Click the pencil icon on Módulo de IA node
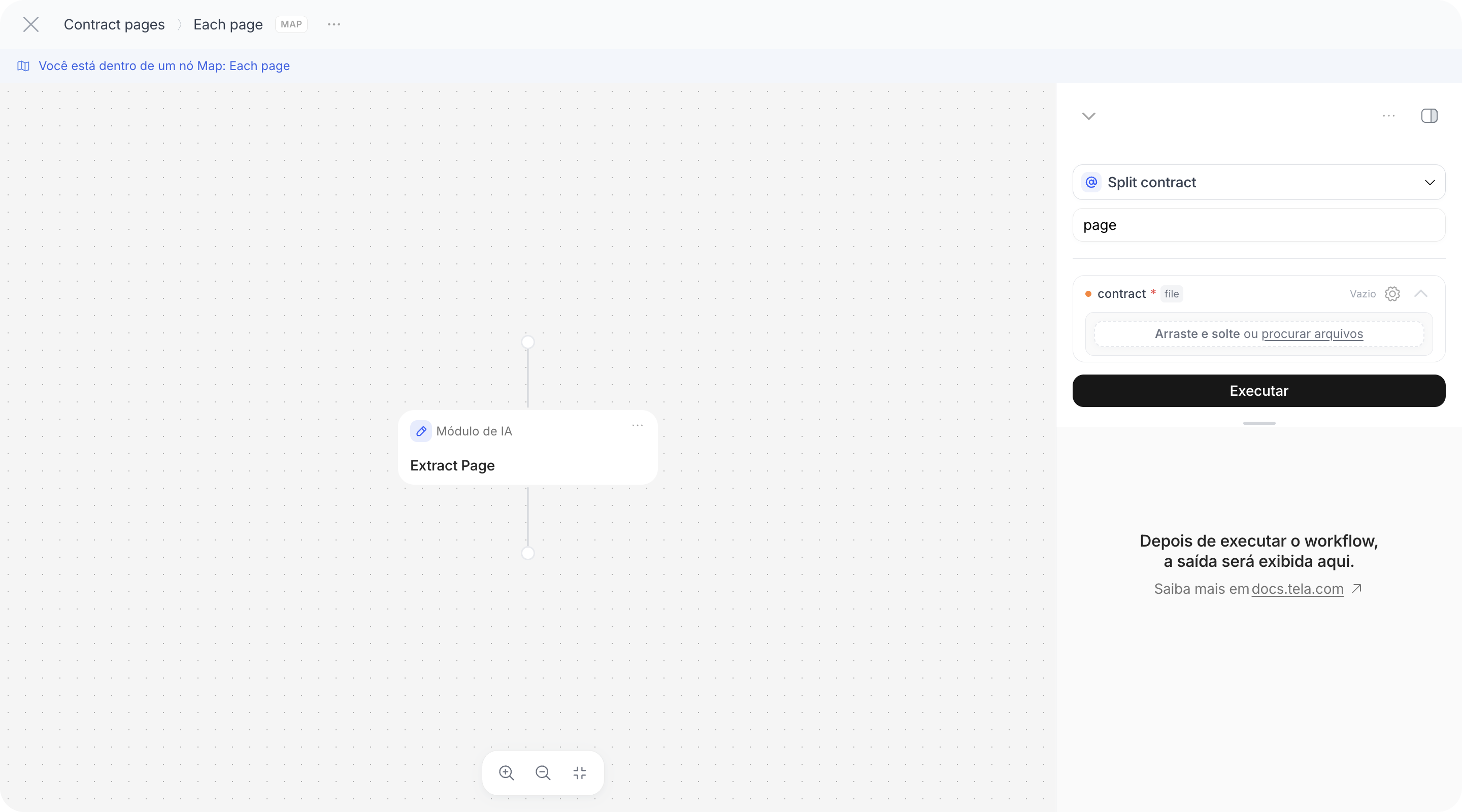1462x812 pixels. pos(420,431)
